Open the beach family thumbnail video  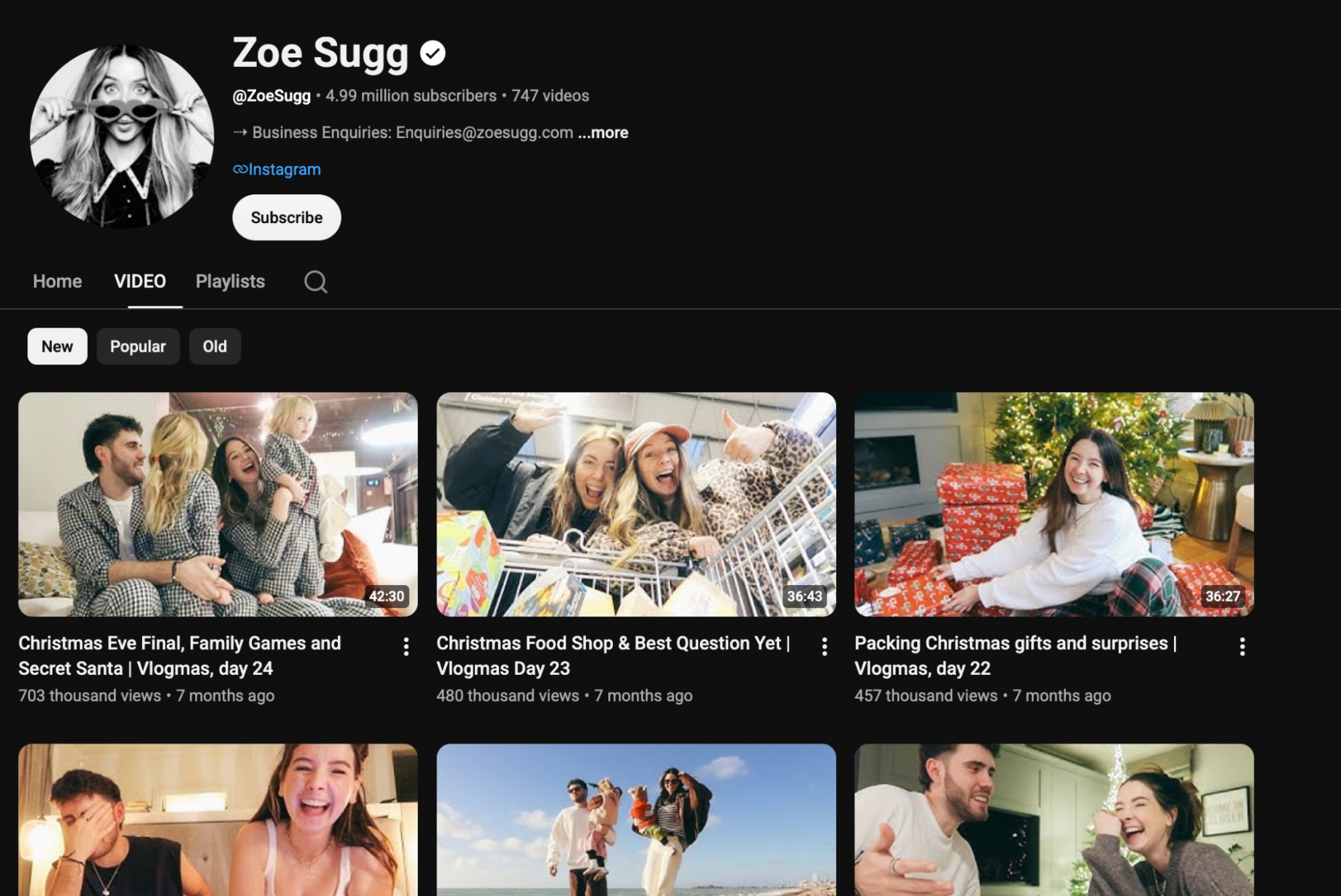tap(636, 820)
